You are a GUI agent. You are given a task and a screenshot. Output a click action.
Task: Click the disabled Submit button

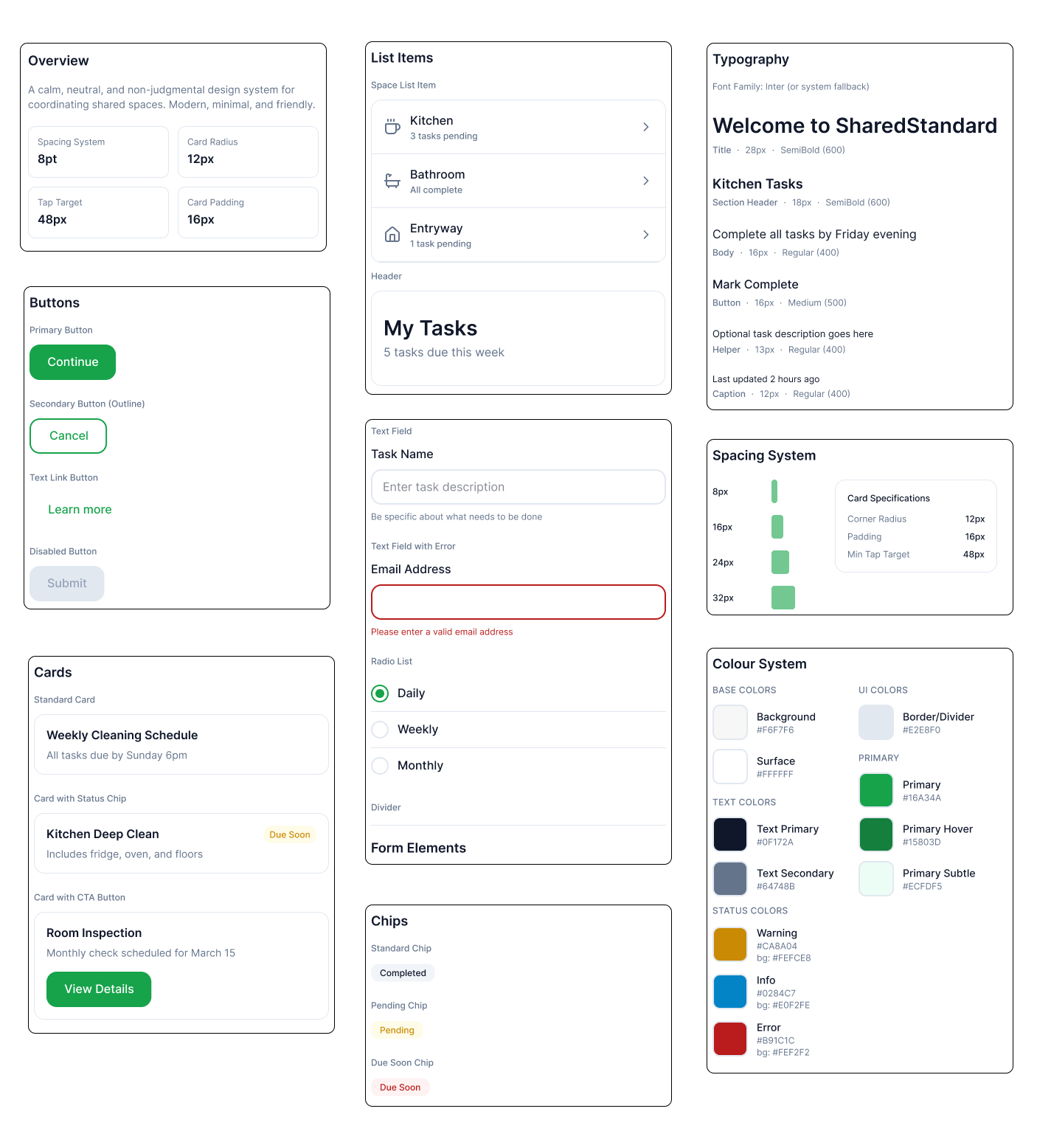(67, 584)
